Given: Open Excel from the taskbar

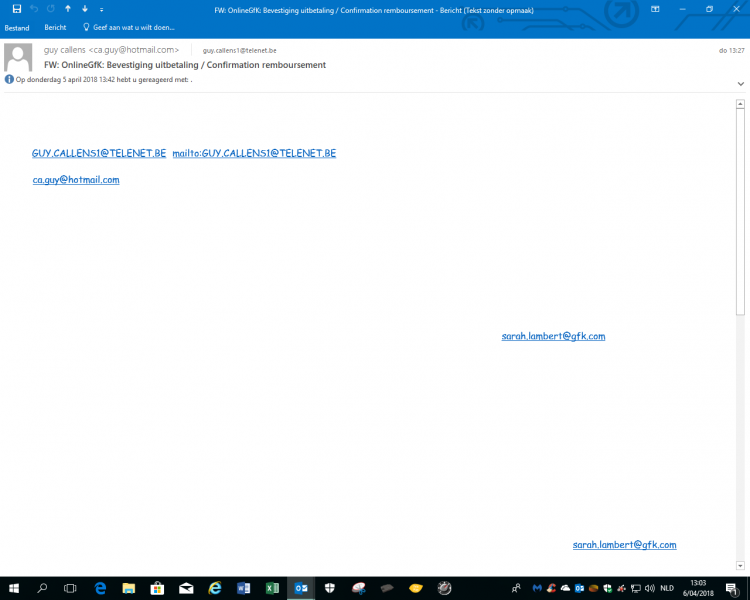Looking at the screenshot, I should point(272,588).
